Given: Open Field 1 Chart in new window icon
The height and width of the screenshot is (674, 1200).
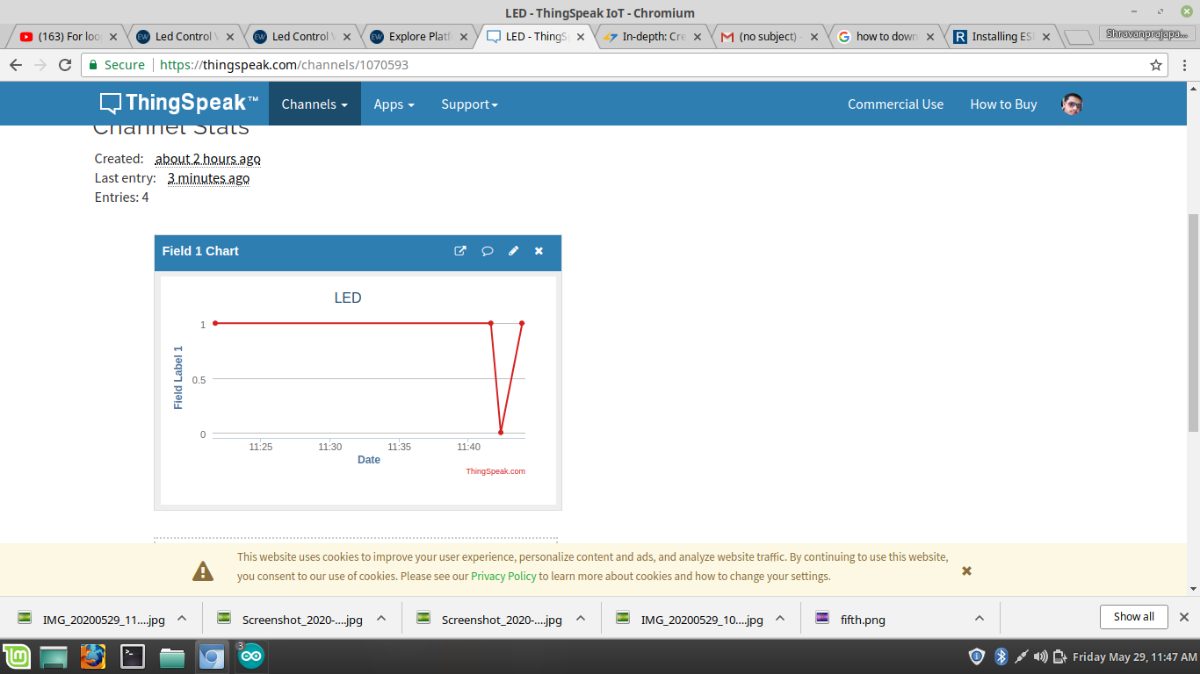Looking at the screenshot, I should (x=460, y=251).
